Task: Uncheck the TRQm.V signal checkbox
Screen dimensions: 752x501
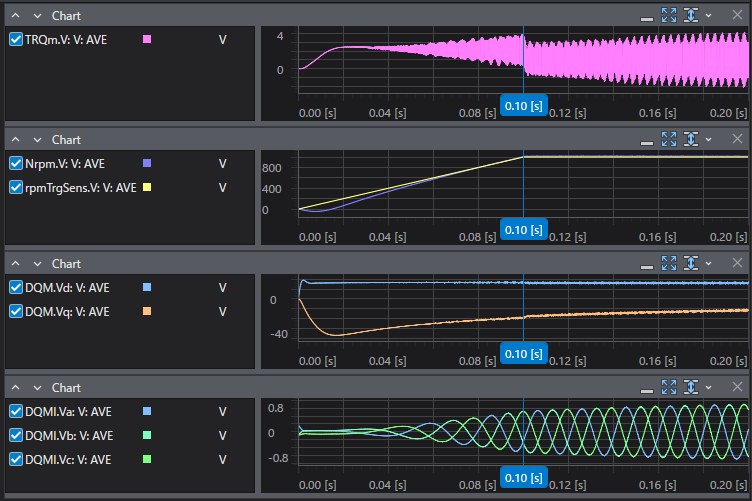Action: (x=16, y=39)
